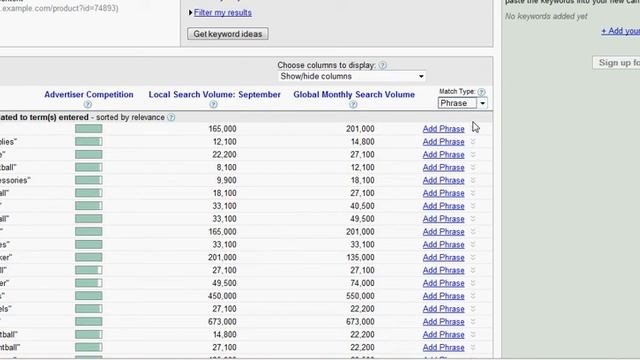Open chevron menu in the 14,800 / 22,200 row

click(473, 334)
